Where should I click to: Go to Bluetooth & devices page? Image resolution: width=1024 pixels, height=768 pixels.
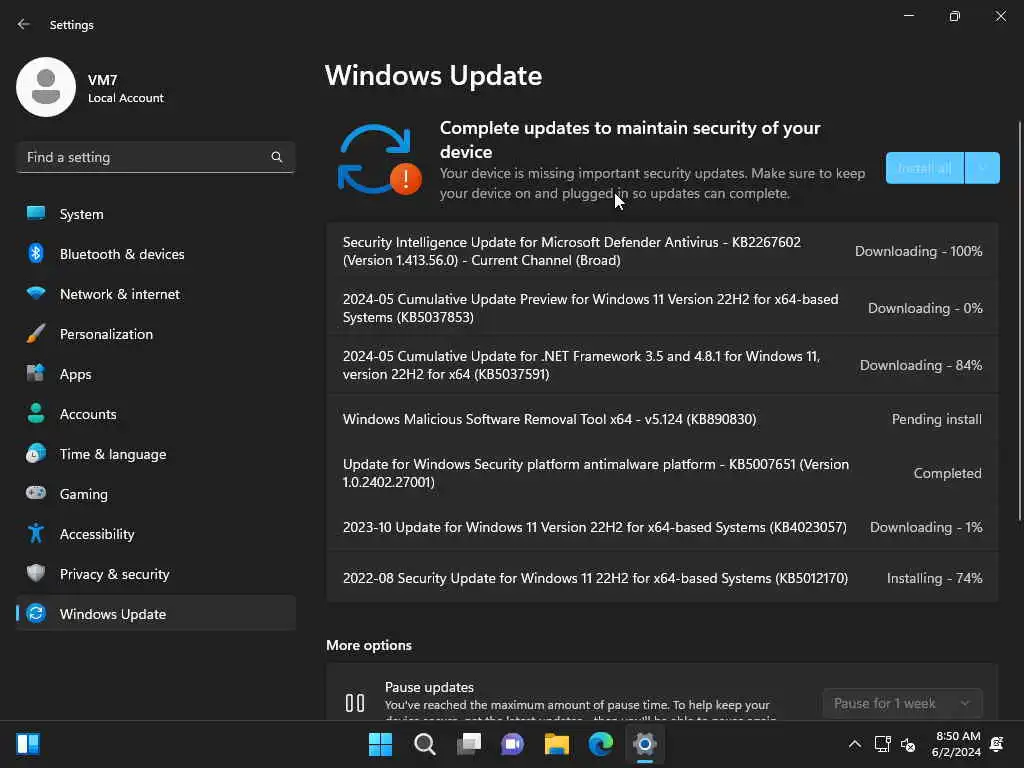coord(156,253)
